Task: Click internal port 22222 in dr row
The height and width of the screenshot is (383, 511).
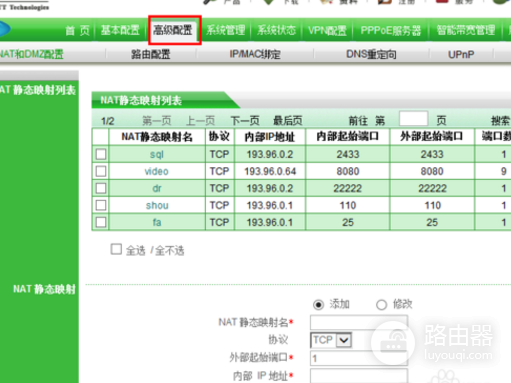Action: (x=348, y=188)
